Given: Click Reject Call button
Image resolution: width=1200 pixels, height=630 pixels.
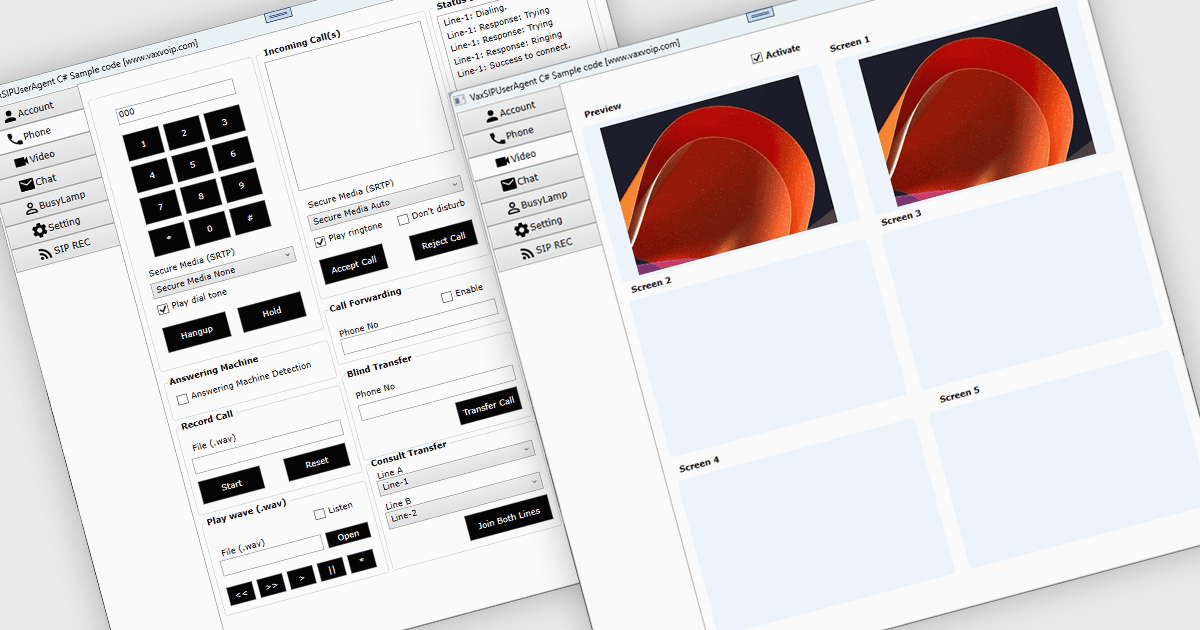Looking at the screenshot, I should pyautogui.click(x=444, y=239).
